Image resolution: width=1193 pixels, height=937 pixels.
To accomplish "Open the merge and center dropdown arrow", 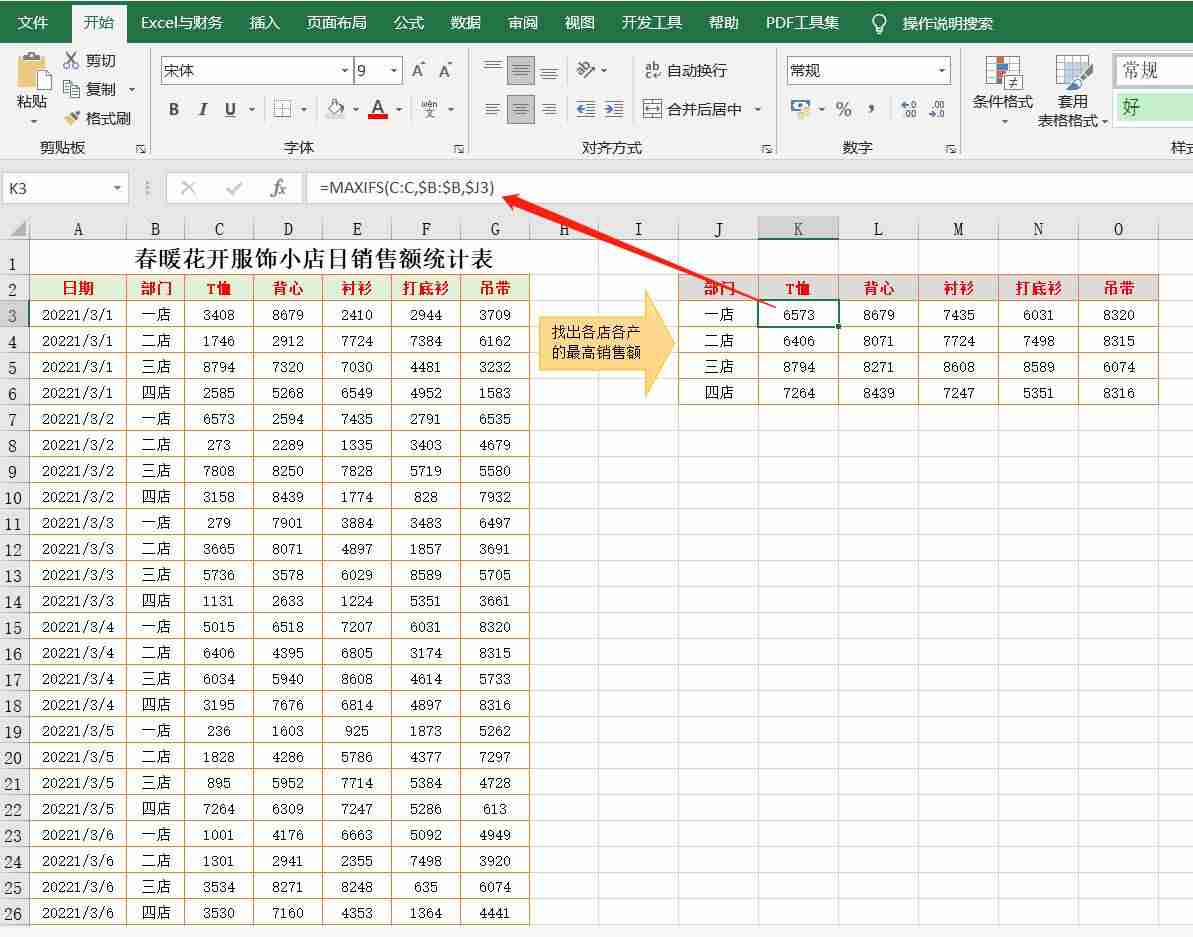I will click(758, 110).
